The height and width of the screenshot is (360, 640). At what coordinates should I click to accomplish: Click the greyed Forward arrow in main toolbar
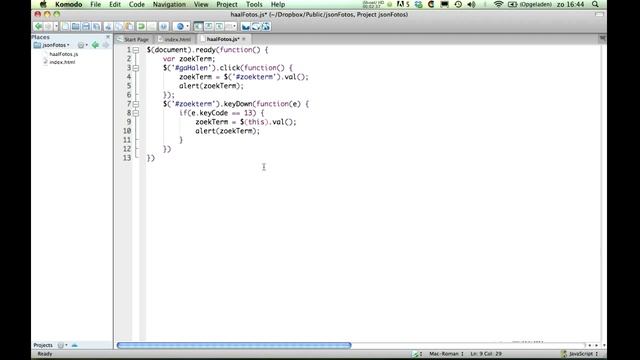(48, 27)
